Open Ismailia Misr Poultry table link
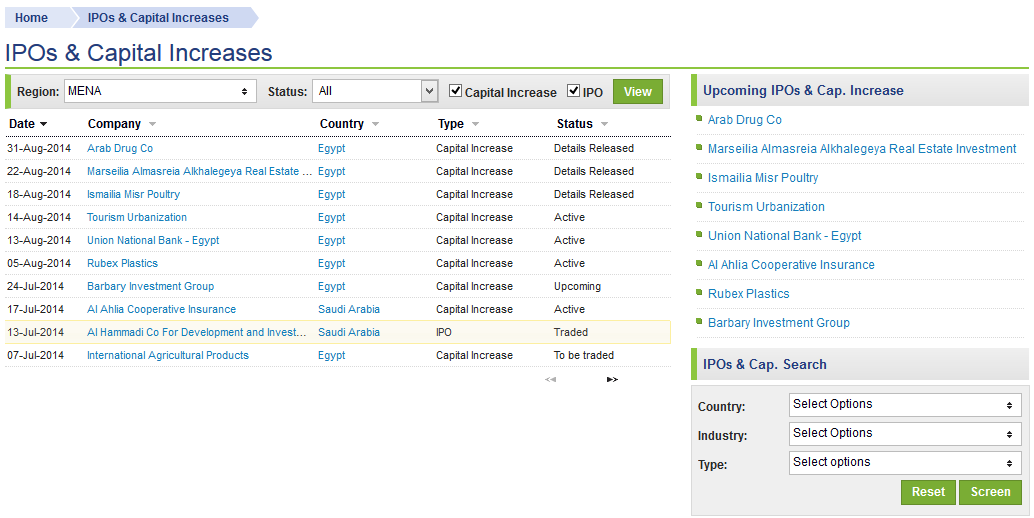This screenshot has width=1034, height=518. pyautogui.click(x=133, y=194)
